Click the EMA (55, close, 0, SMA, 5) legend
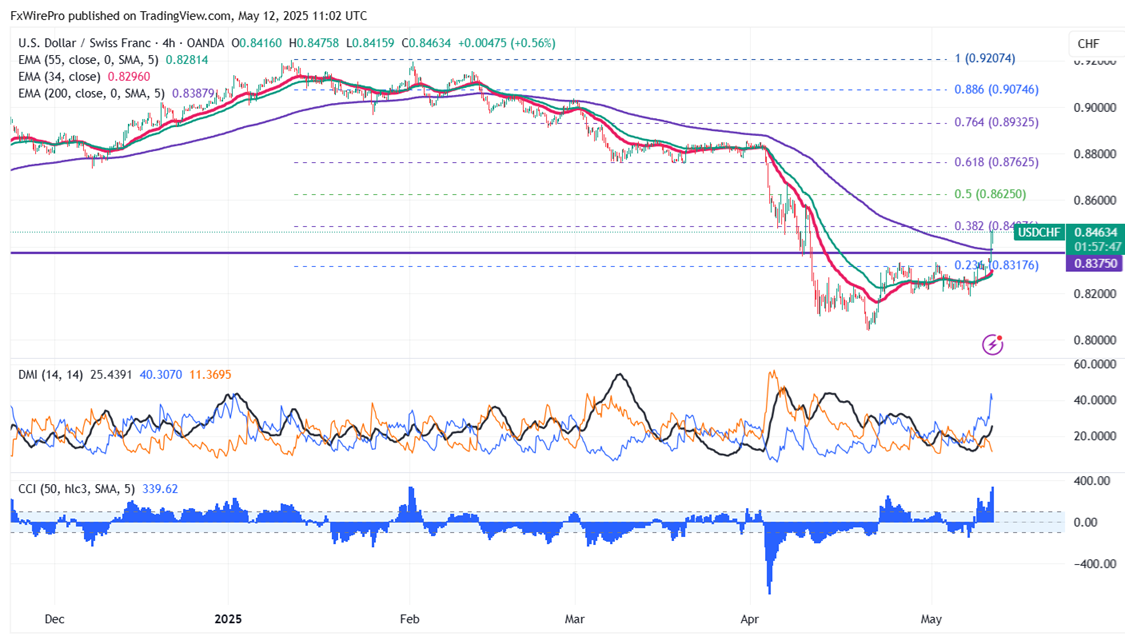1125x635 pixels. pos(88,60)
